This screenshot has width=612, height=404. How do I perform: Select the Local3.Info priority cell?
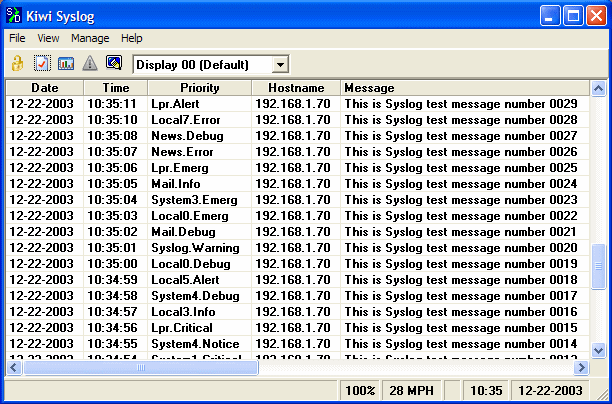click(200, 312)
